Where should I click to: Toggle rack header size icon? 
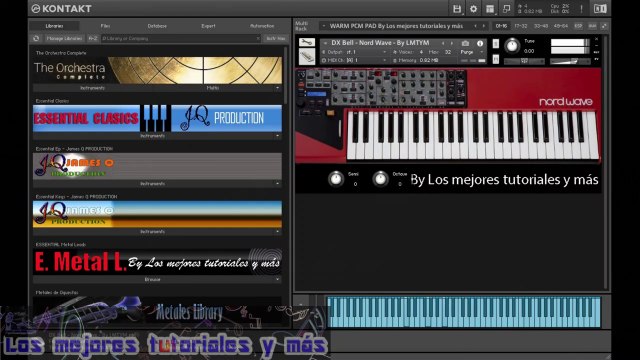tap(604, 26)
